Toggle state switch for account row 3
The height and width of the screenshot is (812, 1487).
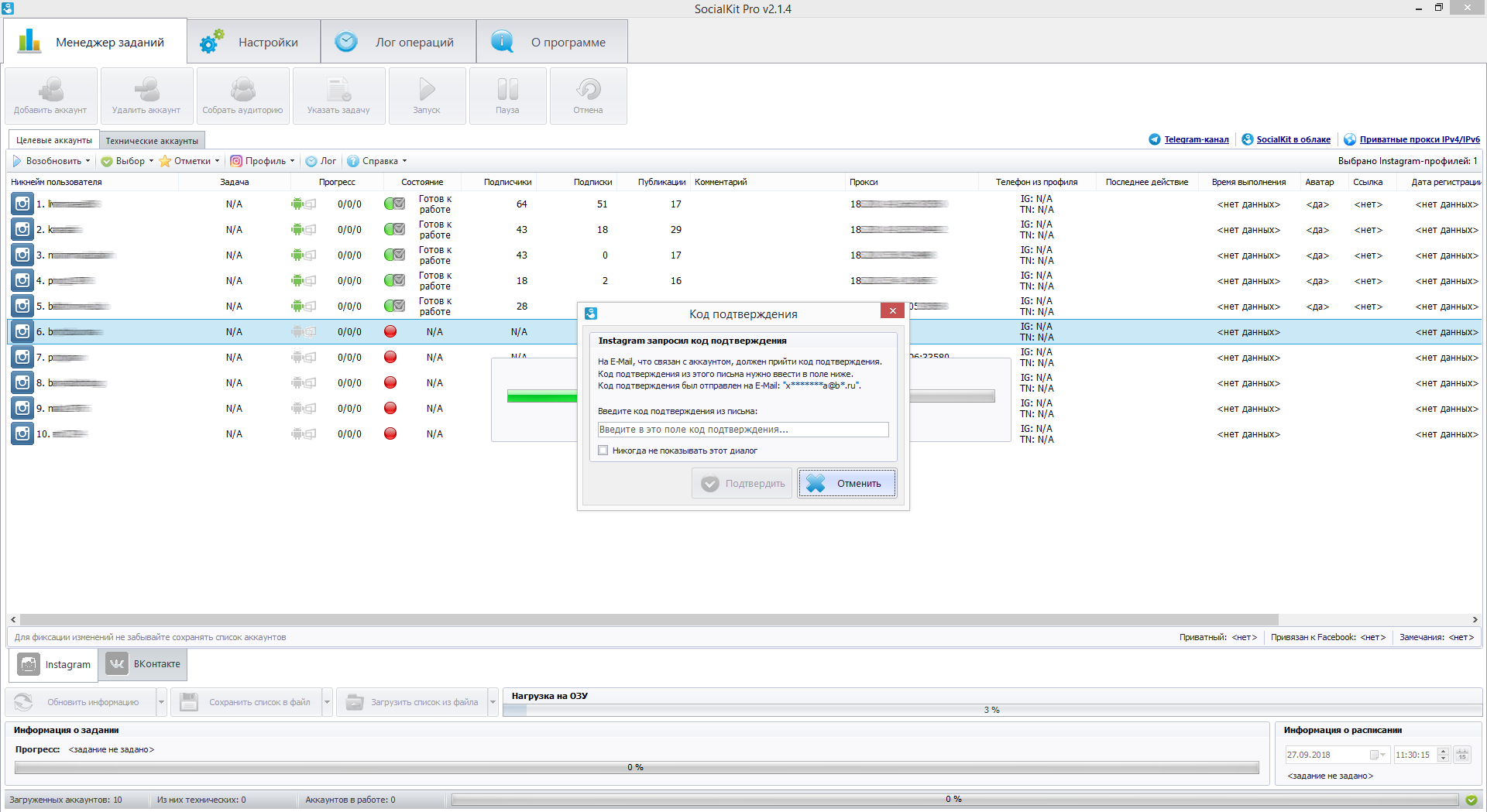(394, 255)
